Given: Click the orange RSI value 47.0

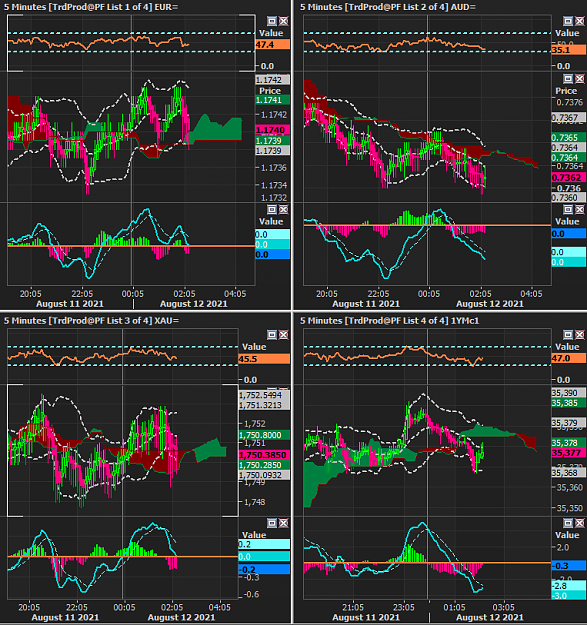Looking at the screenshot, I should [569, 358].
